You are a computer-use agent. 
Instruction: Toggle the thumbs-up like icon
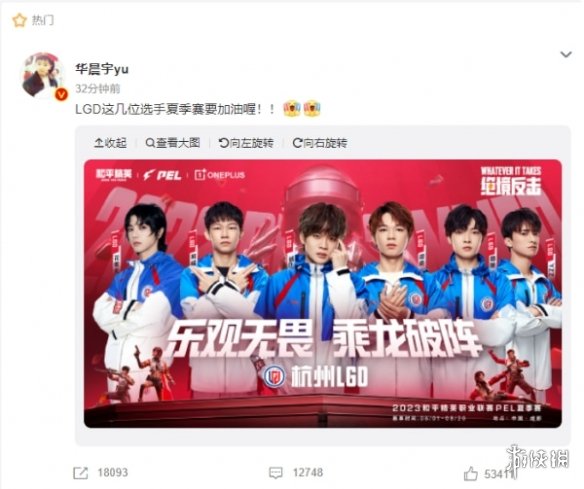click(471, 474)
